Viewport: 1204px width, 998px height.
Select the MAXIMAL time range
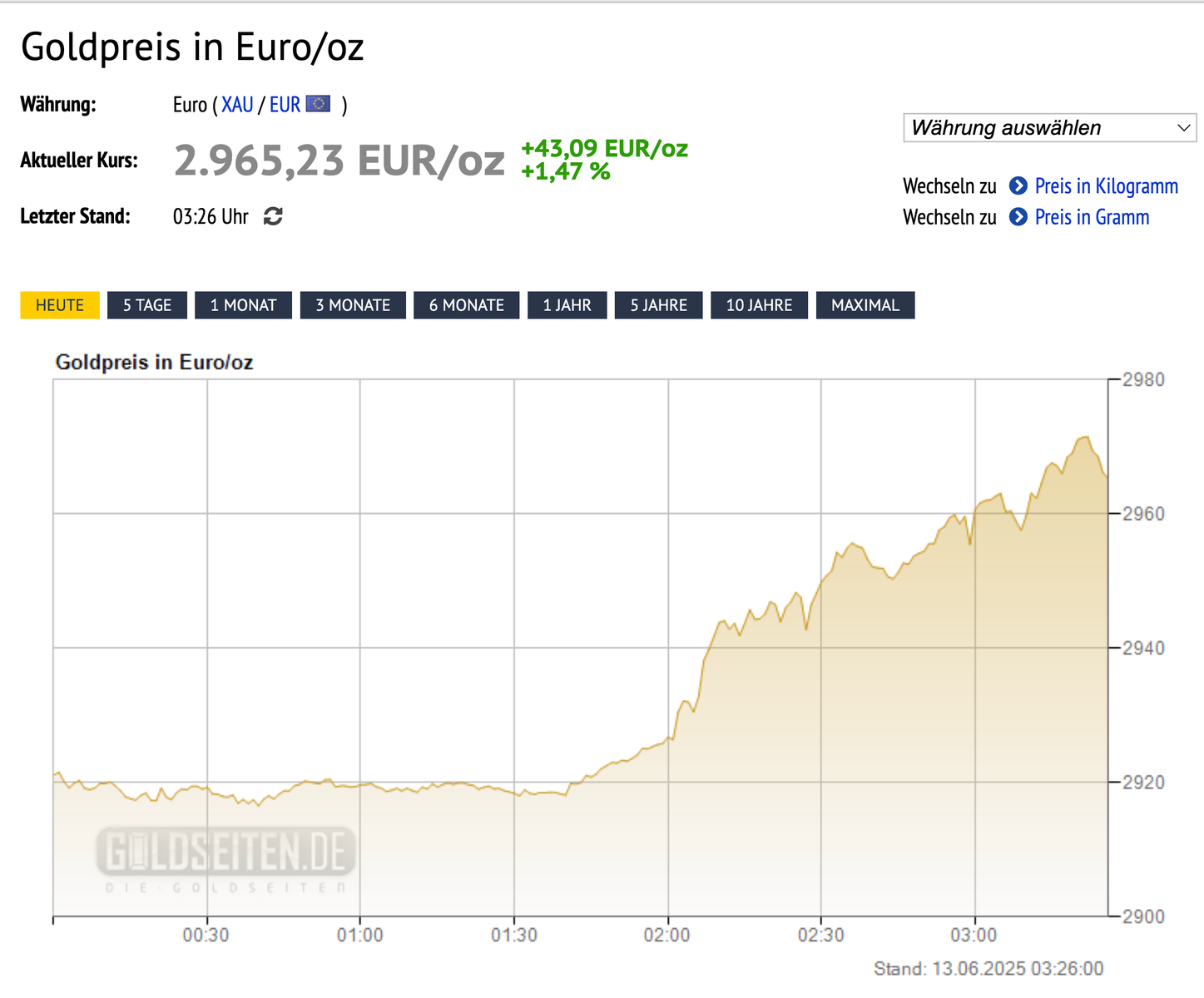865,305
